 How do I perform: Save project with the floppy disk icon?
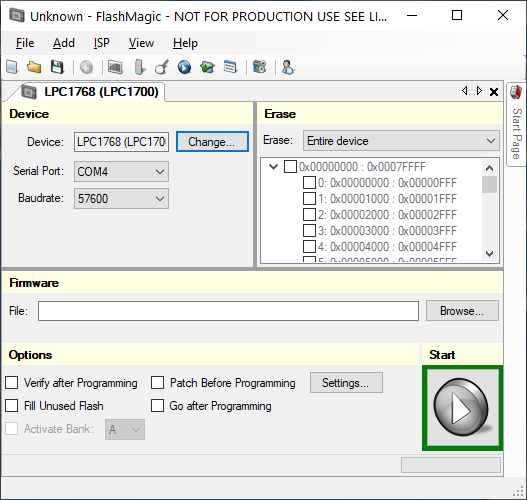tap(57, 67)
